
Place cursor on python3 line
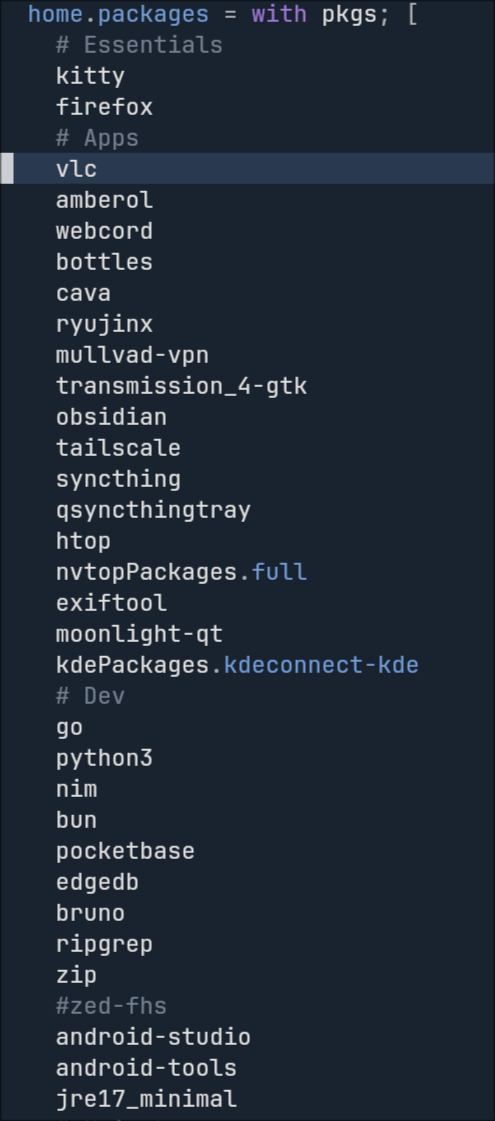[104, 758]
